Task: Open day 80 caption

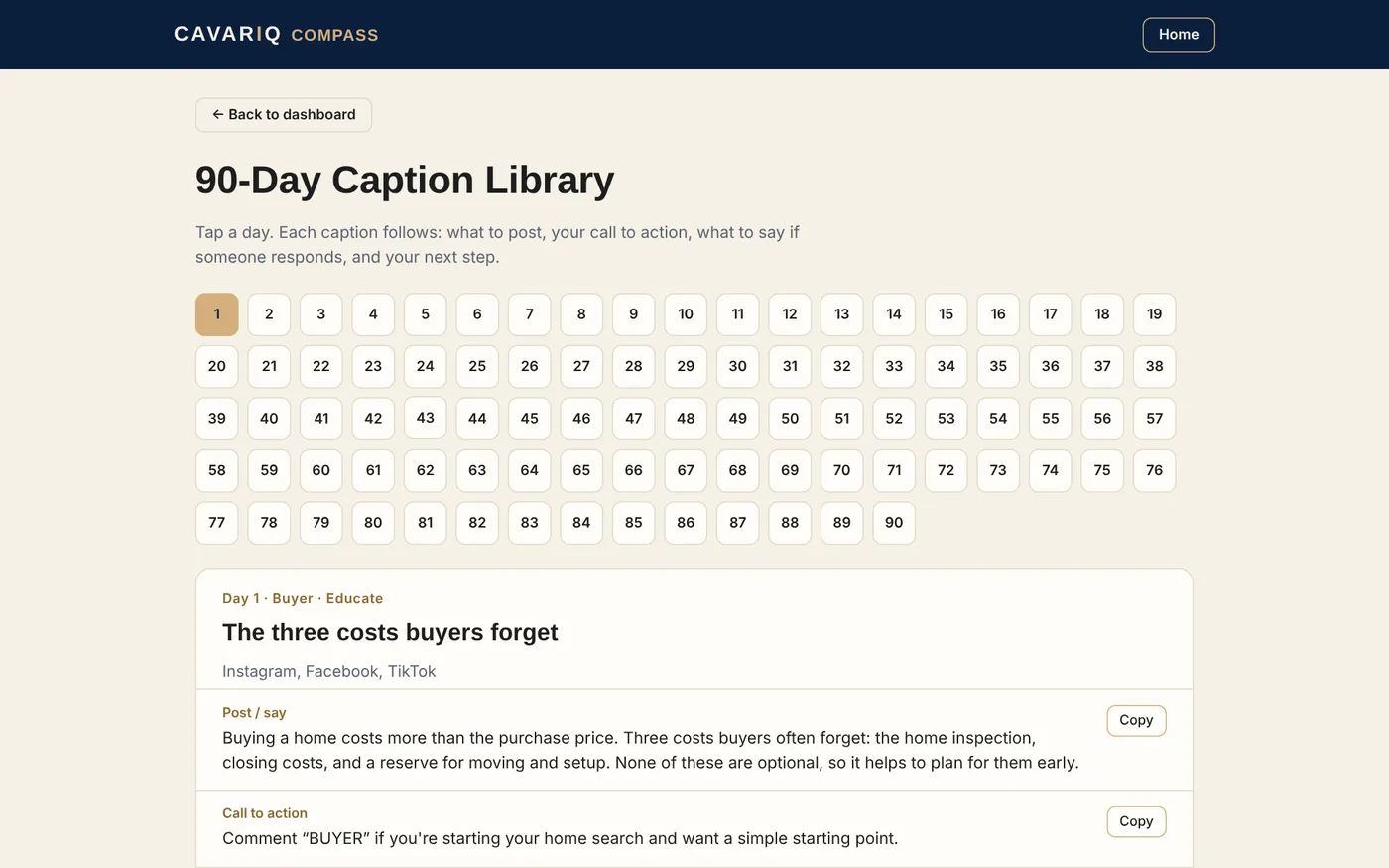Action: point(373,523)
